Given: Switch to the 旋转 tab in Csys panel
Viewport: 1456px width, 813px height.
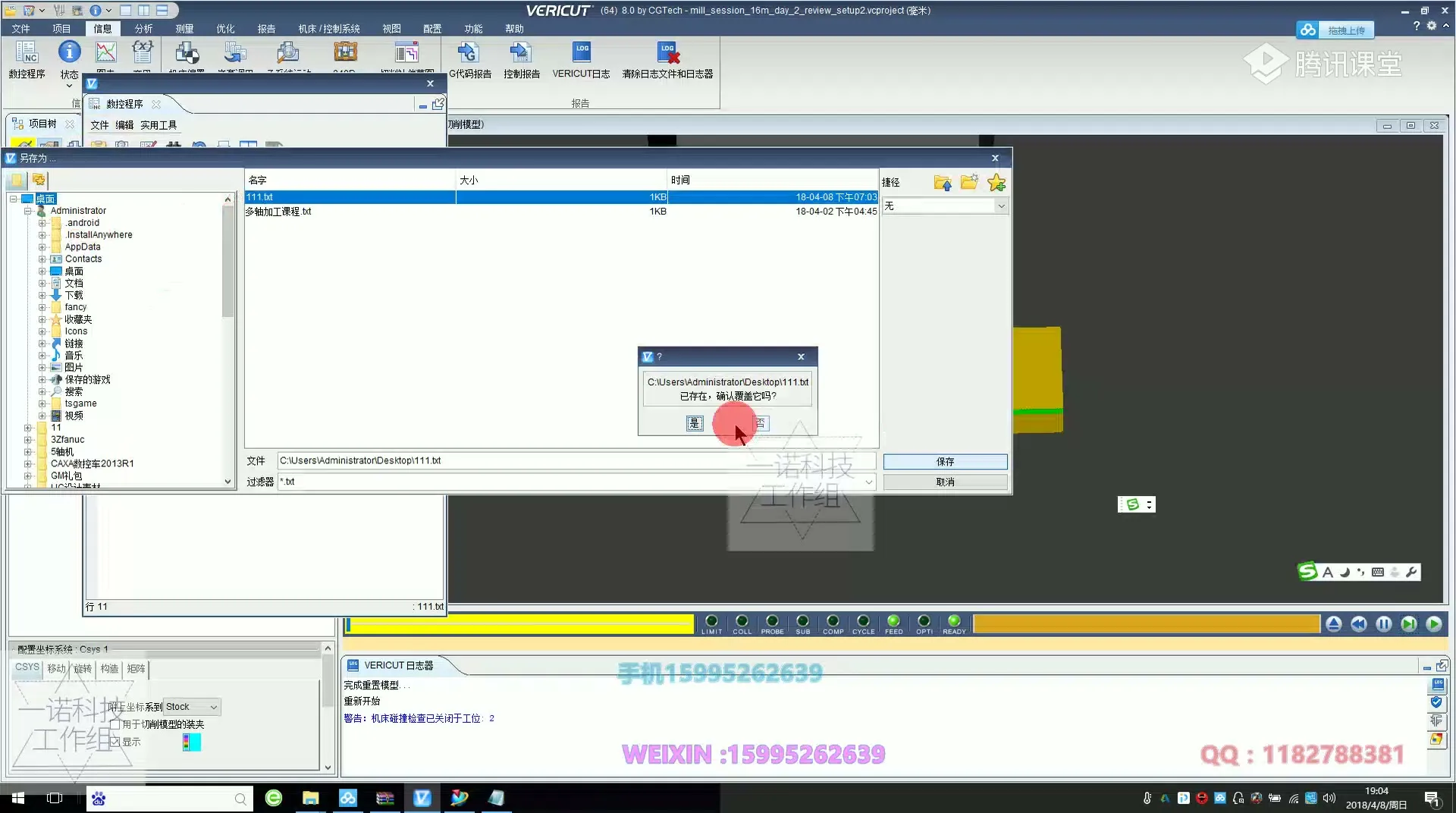Looking at the screenshot, I should click(x=82, y=668).
